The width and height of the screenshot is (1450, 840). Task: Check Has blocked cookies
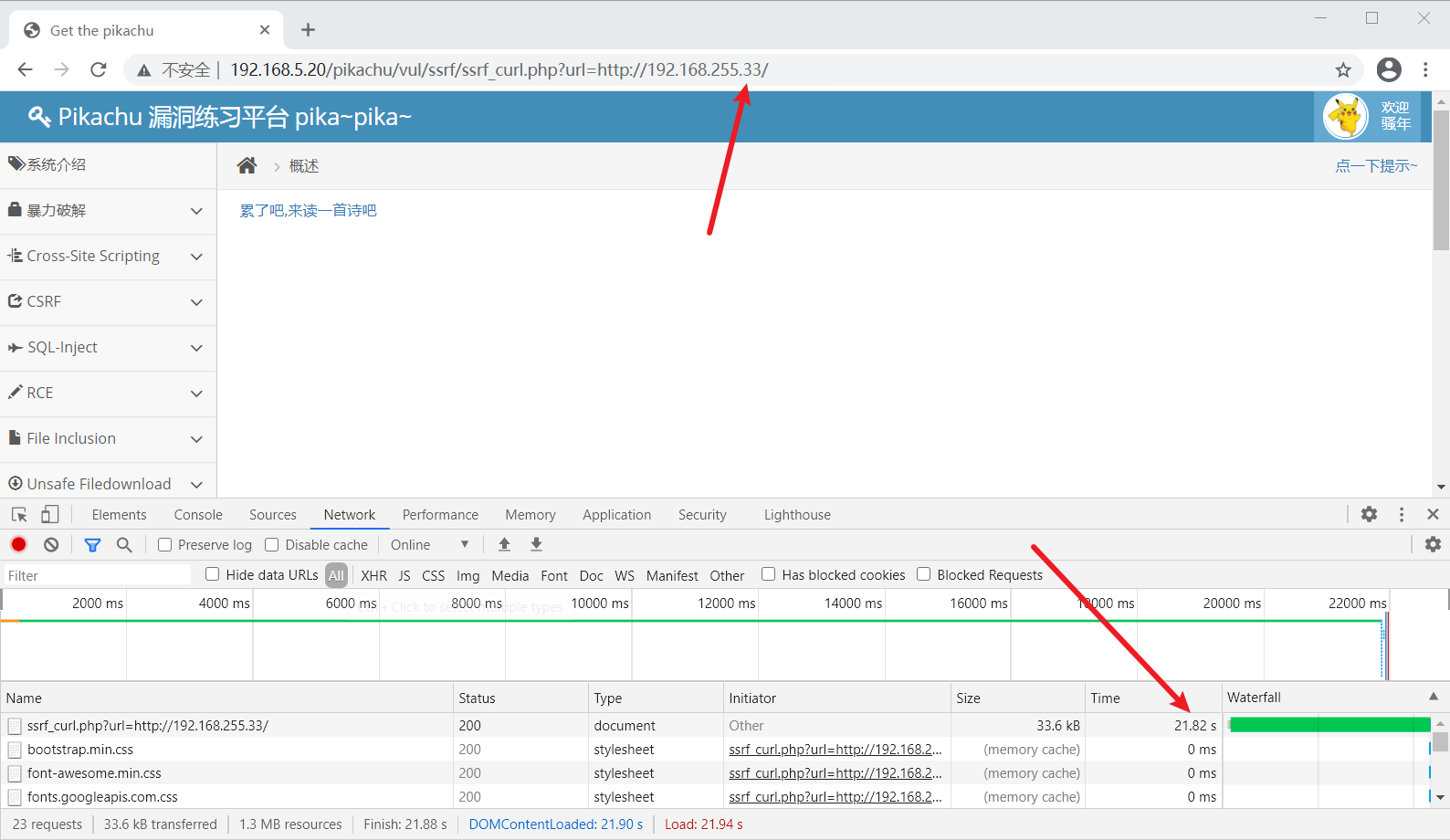pyautogui.click(x=768, y=574)
